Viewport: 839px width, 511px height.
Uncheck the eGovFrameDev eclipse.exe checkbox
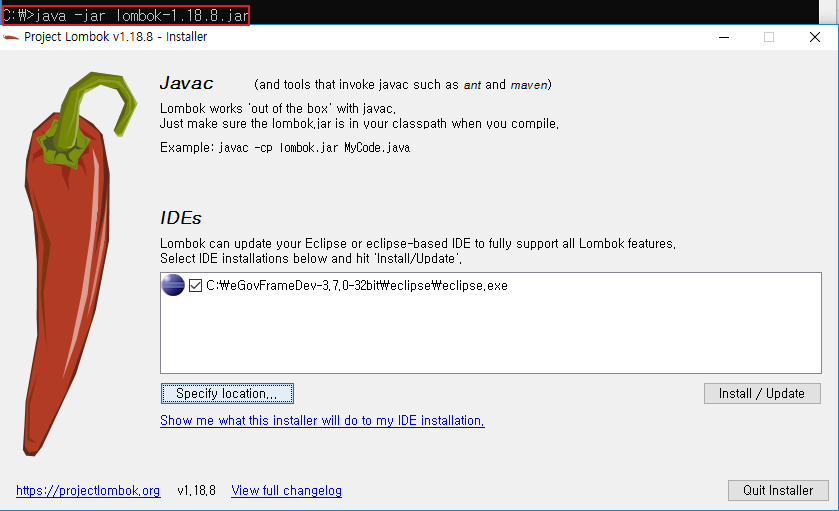pyautogui.click(x=195, y=285)
